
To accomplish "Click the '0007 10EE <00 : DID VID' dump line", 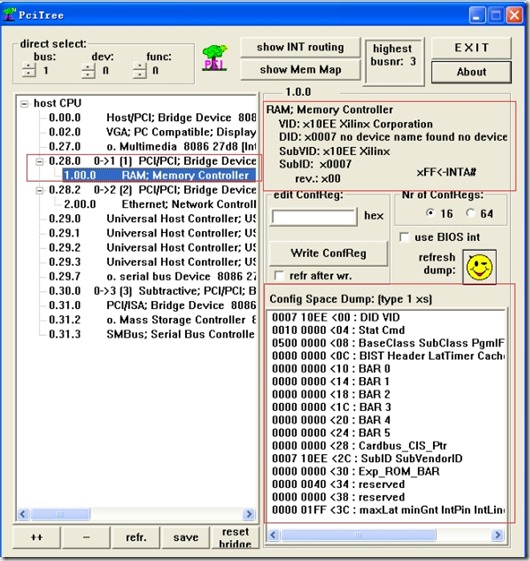I will 336,317.
